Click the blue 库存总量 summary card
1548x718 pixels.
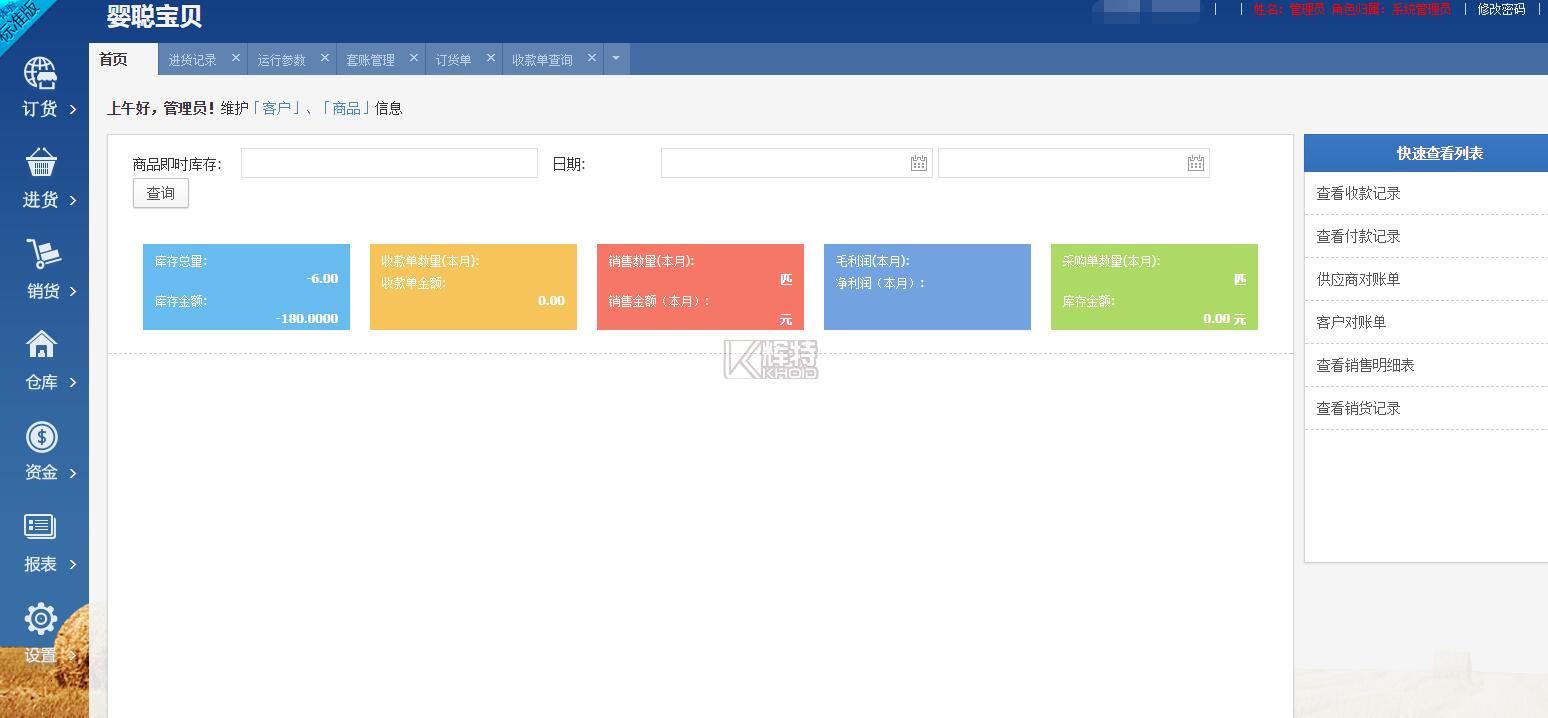click(246, 287)
